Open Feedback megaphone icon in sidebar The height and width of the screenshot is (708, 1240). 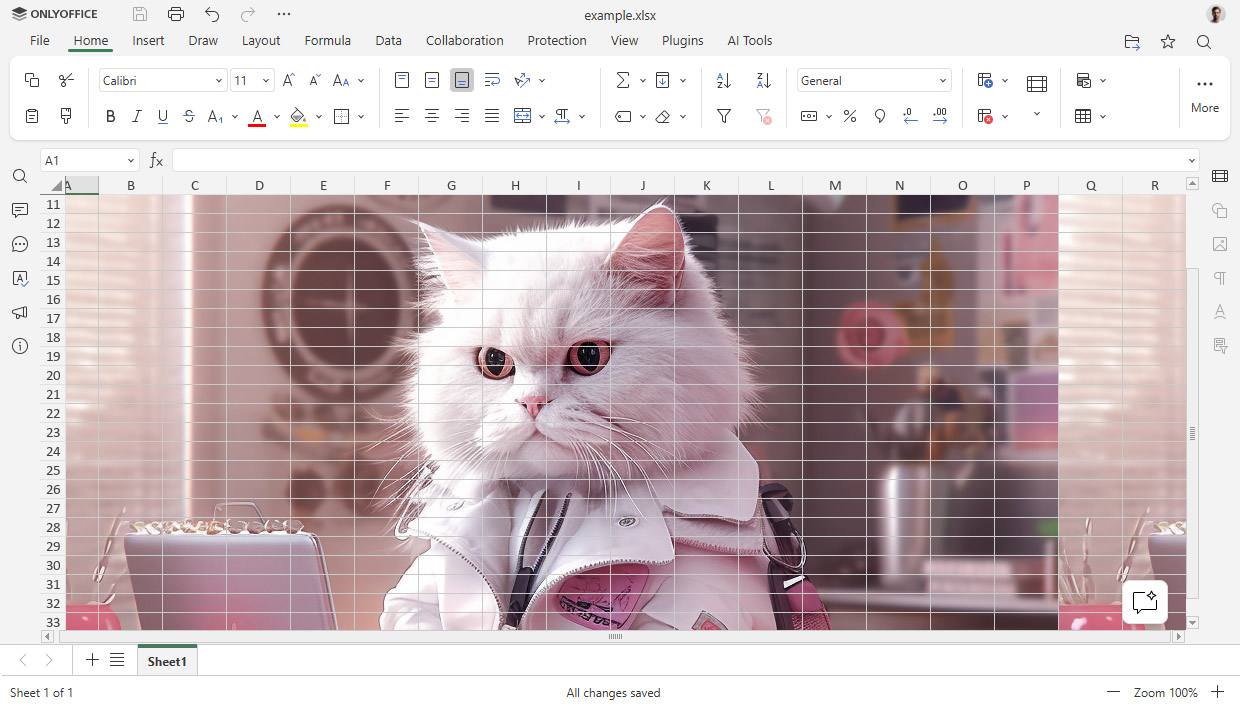[20, 312]
